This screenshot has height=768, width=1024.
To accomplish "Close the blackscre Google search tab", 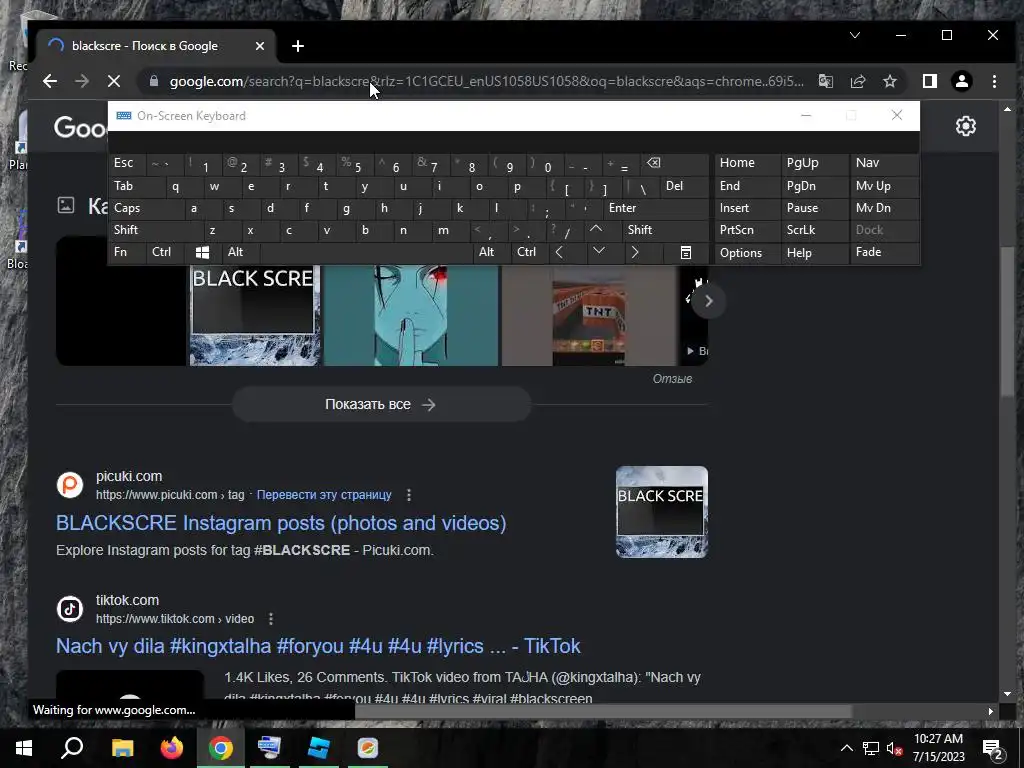I will coord(259,46).
